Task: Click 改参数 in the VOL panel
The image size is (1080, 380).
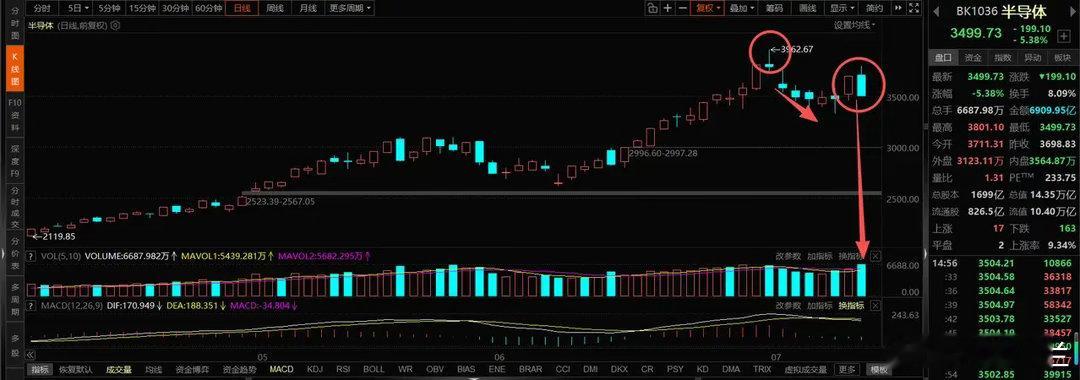Action: [x=788, y=256]
